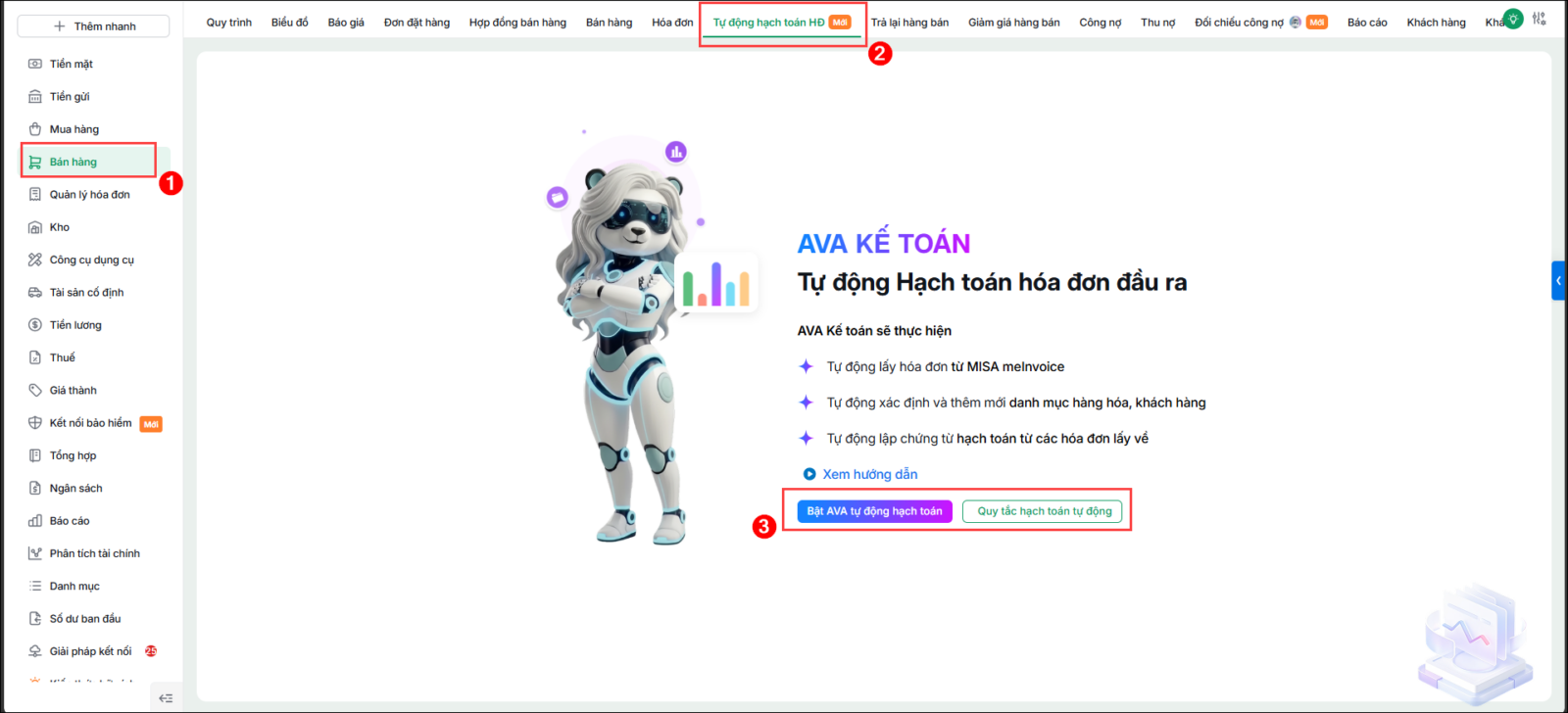
Task: Click the Bán hàng cart icon in sidebar
Action: tap(35, 162)
